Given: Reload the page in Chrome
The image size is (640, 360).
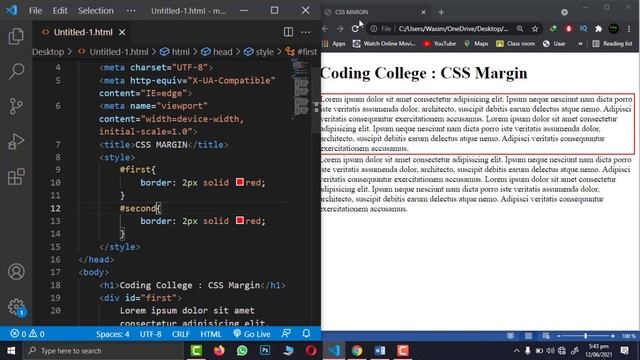Looking at the screenshot, I should [x=355, y=29].
